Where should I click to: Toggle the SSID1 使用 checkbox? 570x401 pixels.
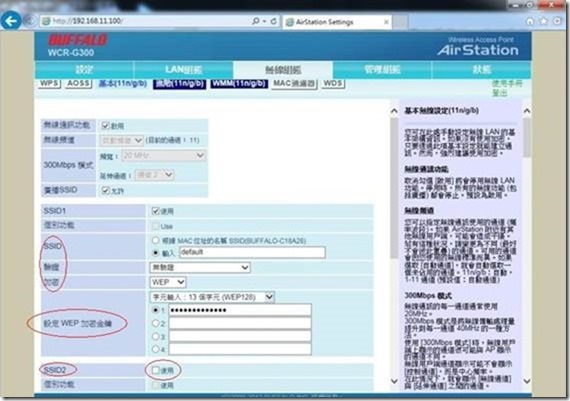(156, 211)
